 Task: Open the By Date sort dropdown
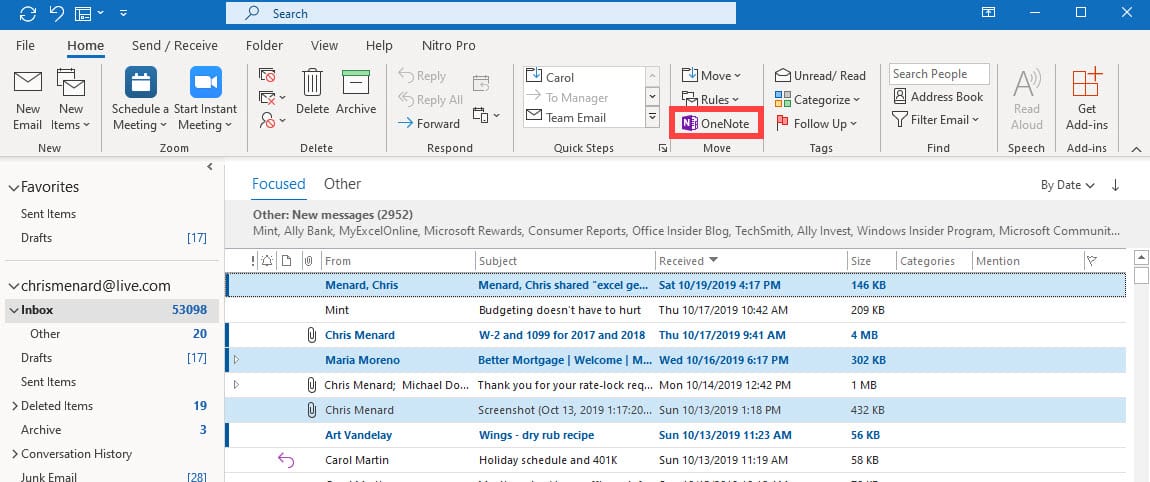1067,185
